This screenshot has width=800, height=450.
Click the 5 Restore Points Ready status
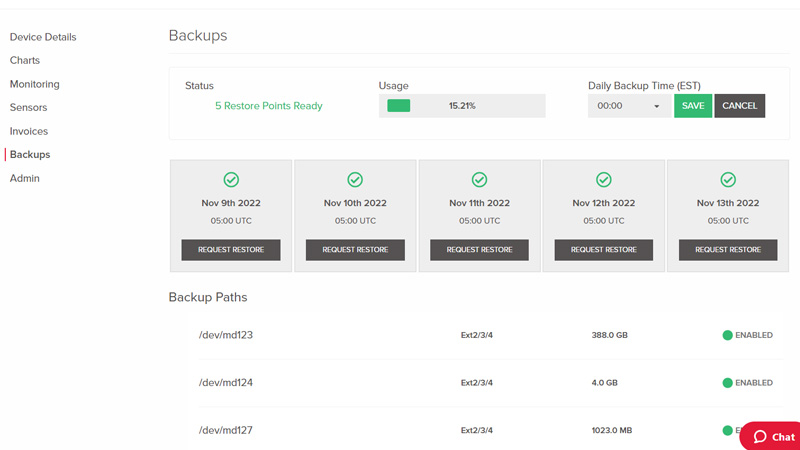point(269,106)
